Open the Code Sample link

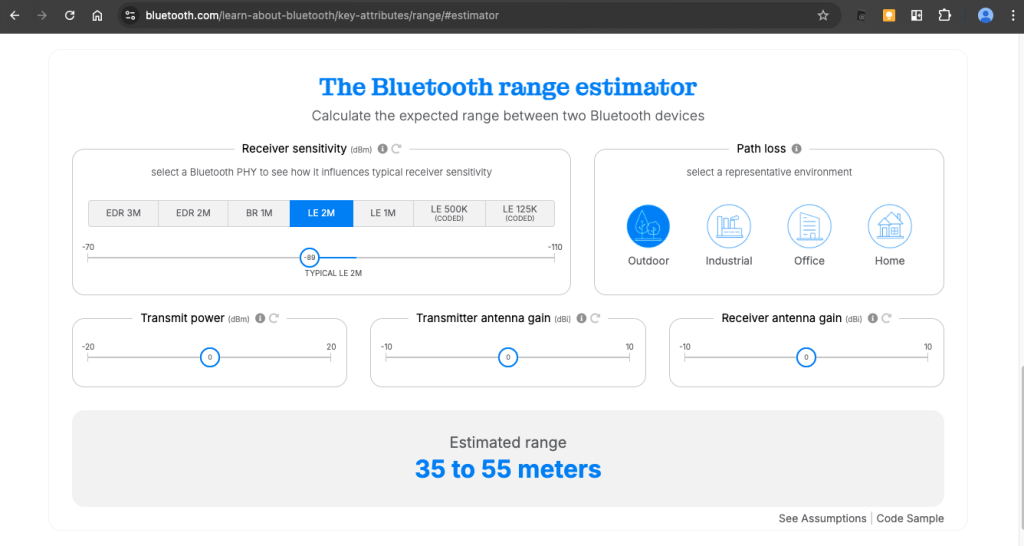point(910,519)
